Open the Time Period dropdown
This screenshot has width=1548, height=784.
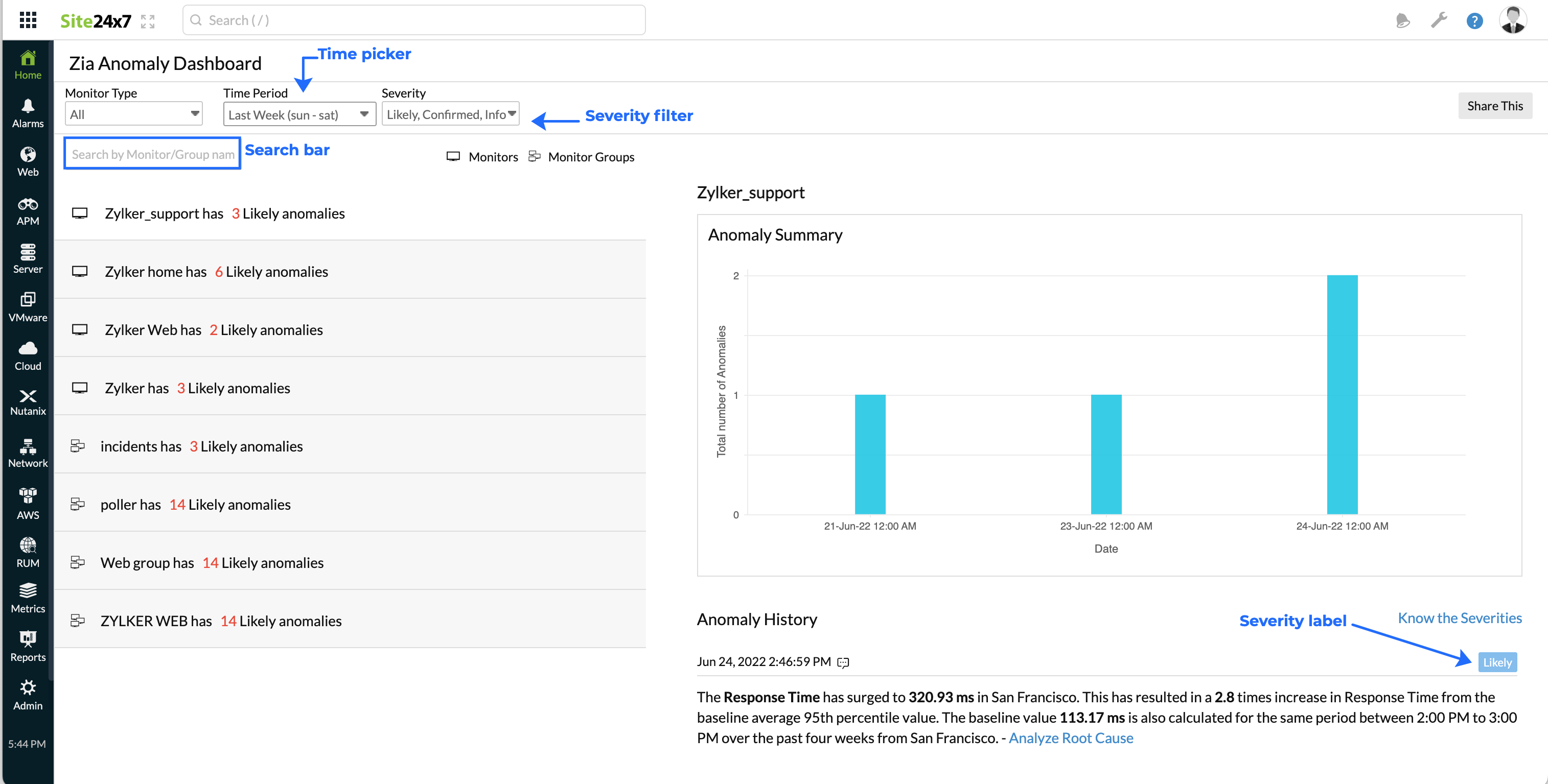point(297,113)
